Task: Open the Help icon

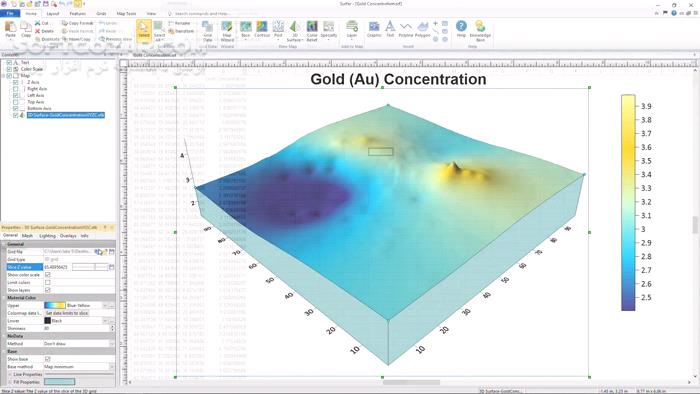Action: point(461,26)
